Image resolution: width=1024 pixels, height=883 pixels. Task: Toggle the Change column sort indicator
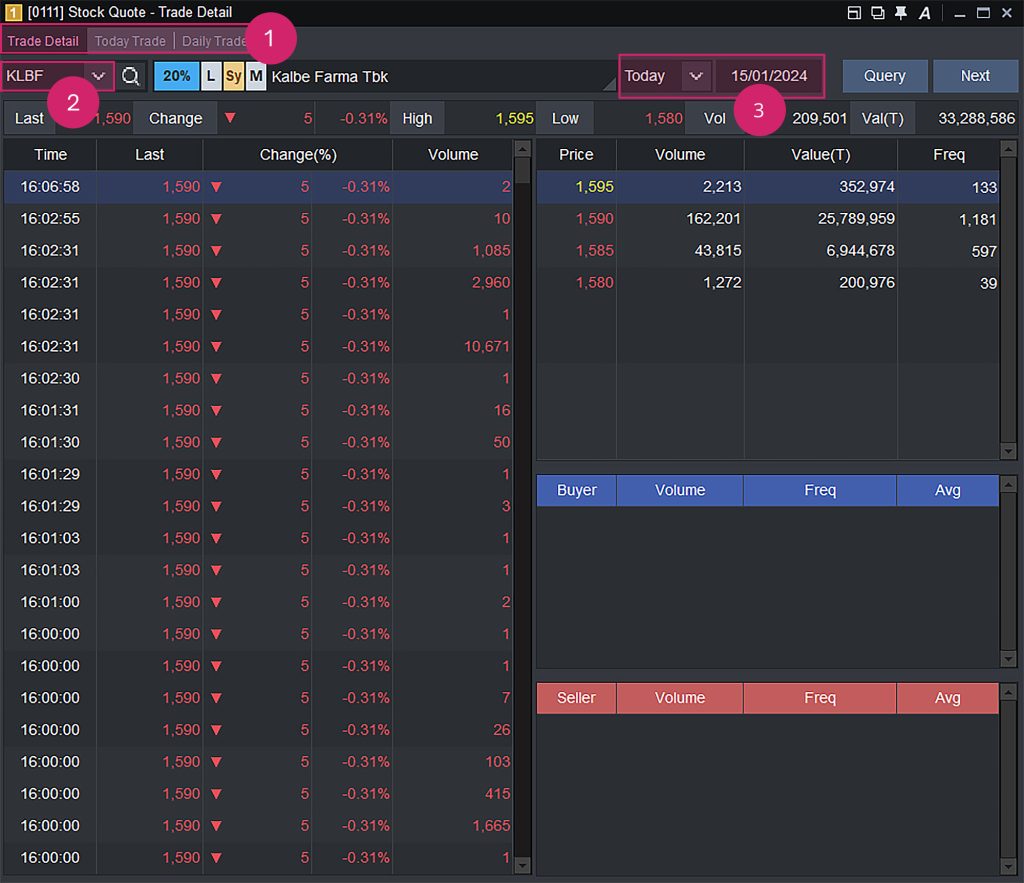(229, 118)
